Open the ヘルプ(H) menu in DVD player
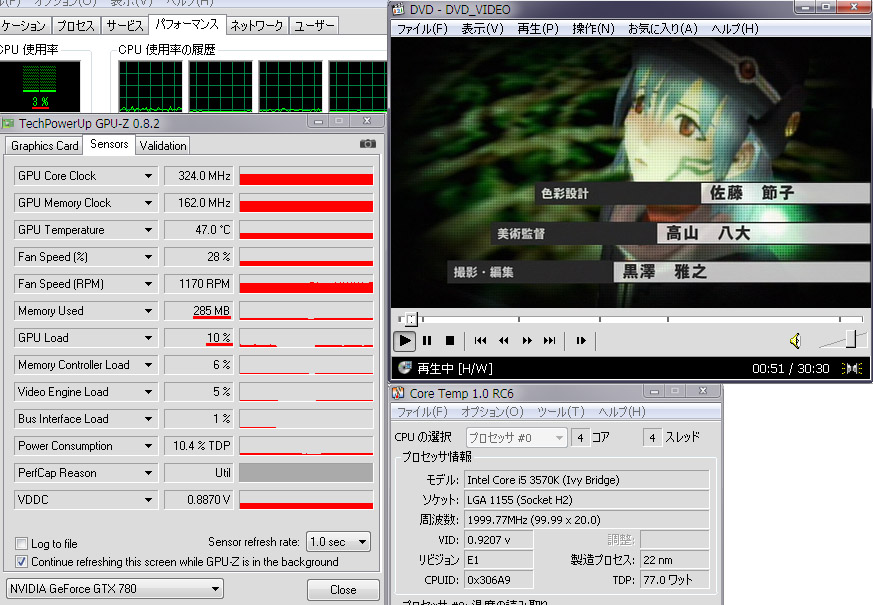 point(735,29)
